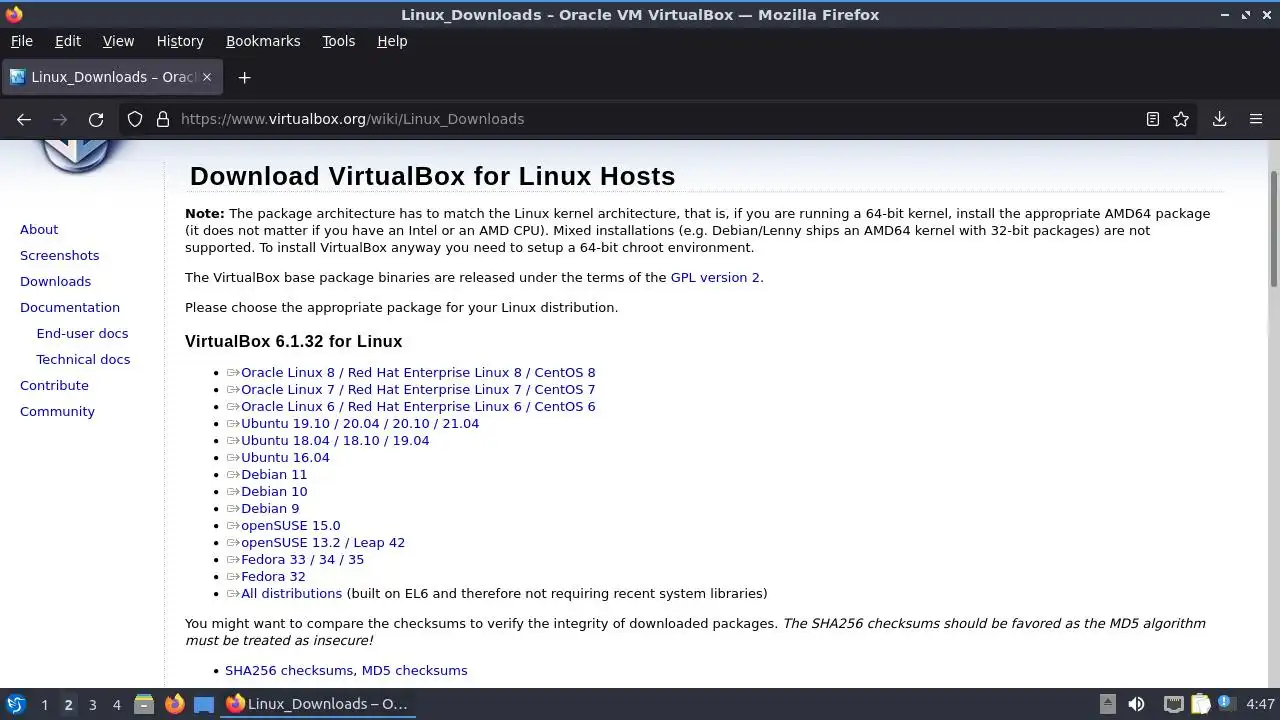Open the About page link
This screenshot has width=1280, height=720.
tap(39, 229)
